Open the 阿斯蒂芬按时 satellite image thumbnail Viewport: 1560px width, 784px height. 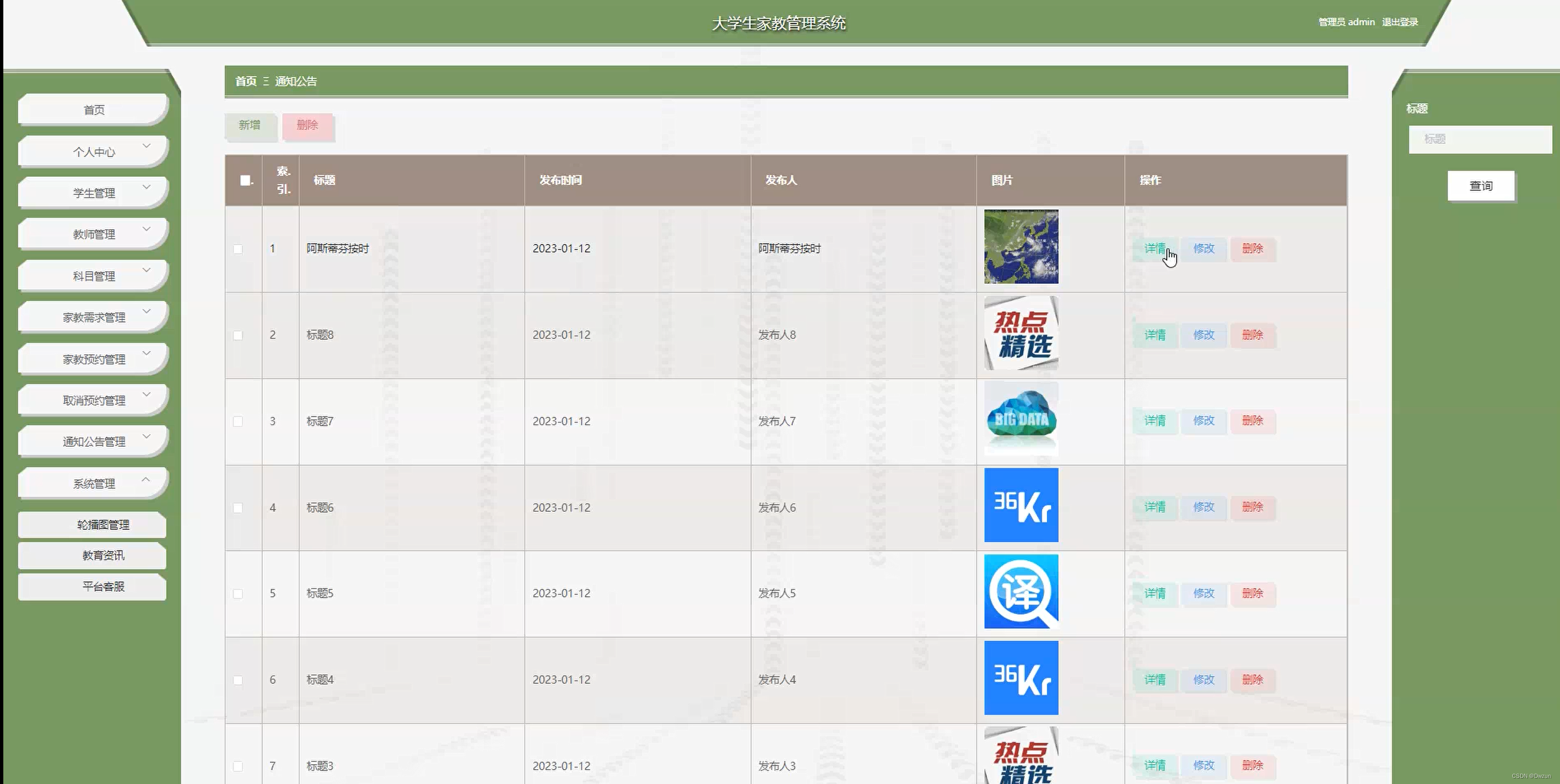pyautogui.click(x=1021, y=246)
